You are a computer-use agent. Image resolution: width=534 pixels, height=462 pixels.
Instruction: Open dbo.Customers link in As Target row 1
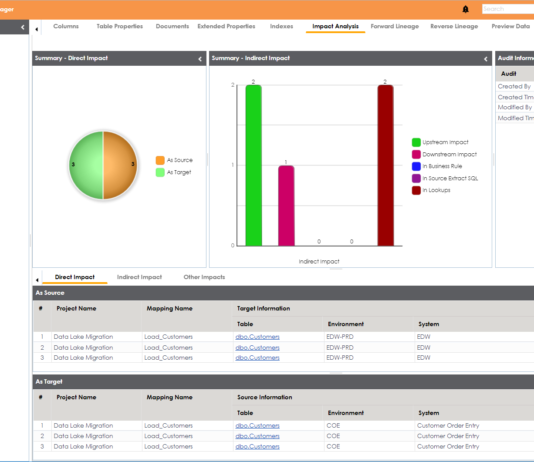(257, 426)
